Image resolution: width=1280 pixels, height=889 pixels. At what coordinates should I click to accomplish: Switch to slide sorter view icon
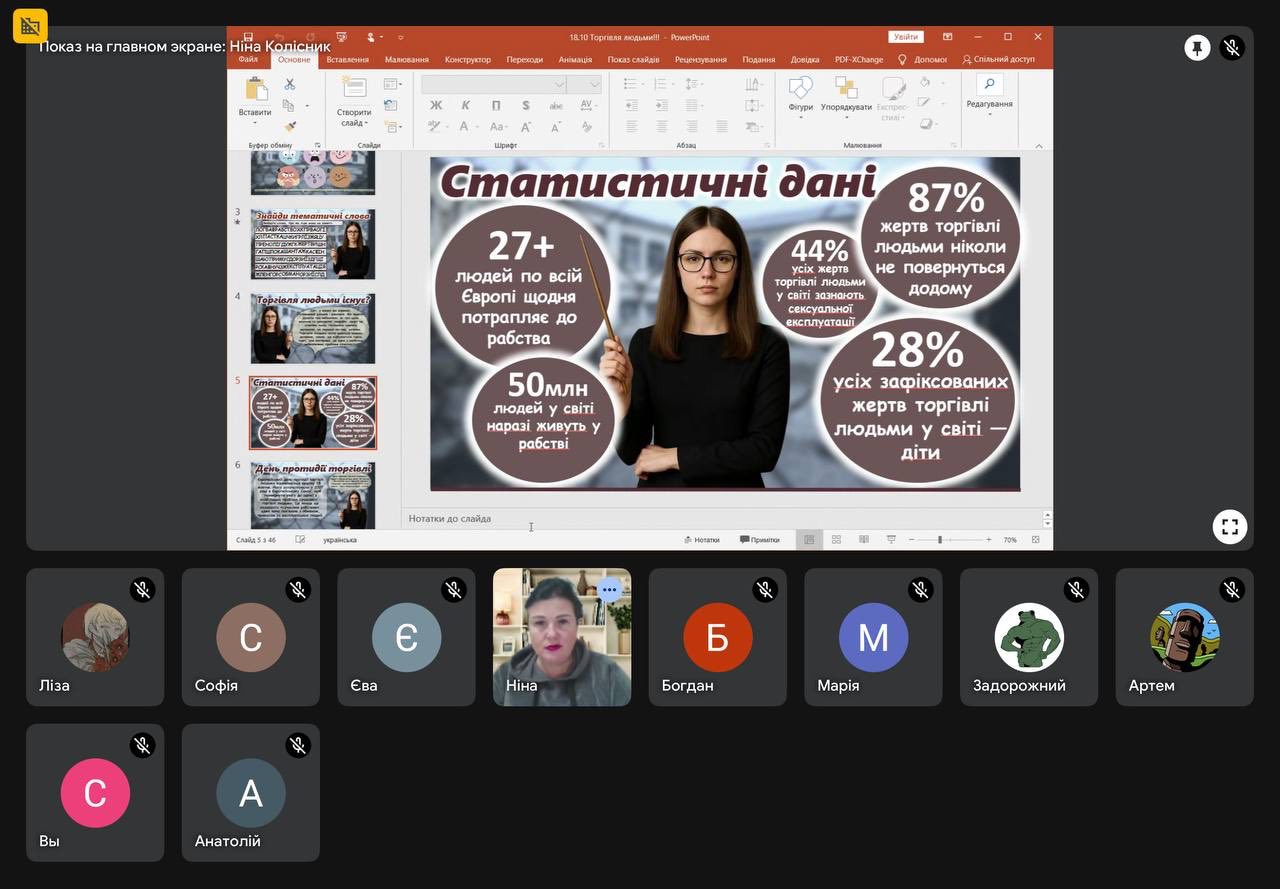(x=836, y=540)
